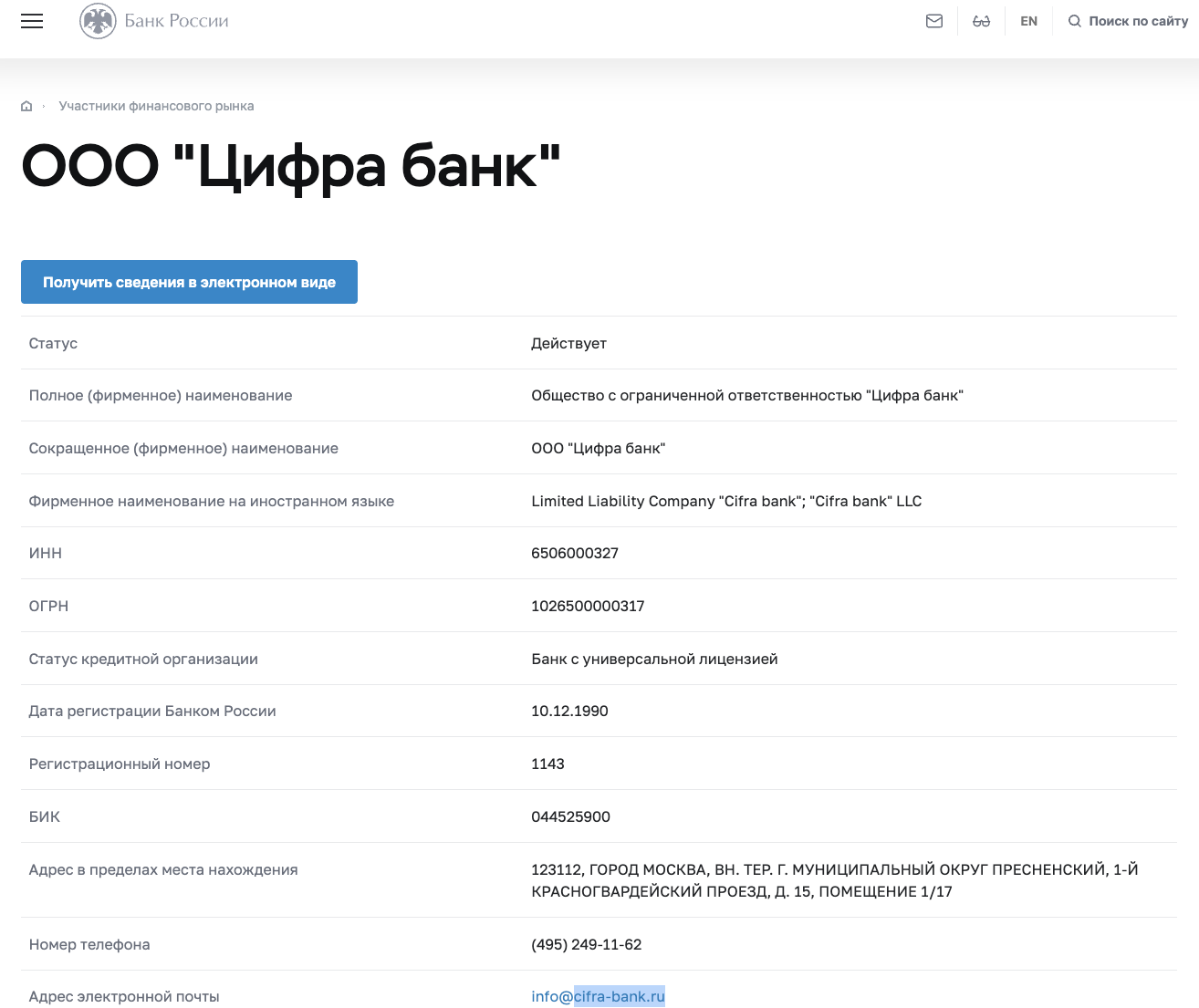Click the search magnifier icon
This screenshot has width=1199, height=1008.
[x=1075, y=21]
